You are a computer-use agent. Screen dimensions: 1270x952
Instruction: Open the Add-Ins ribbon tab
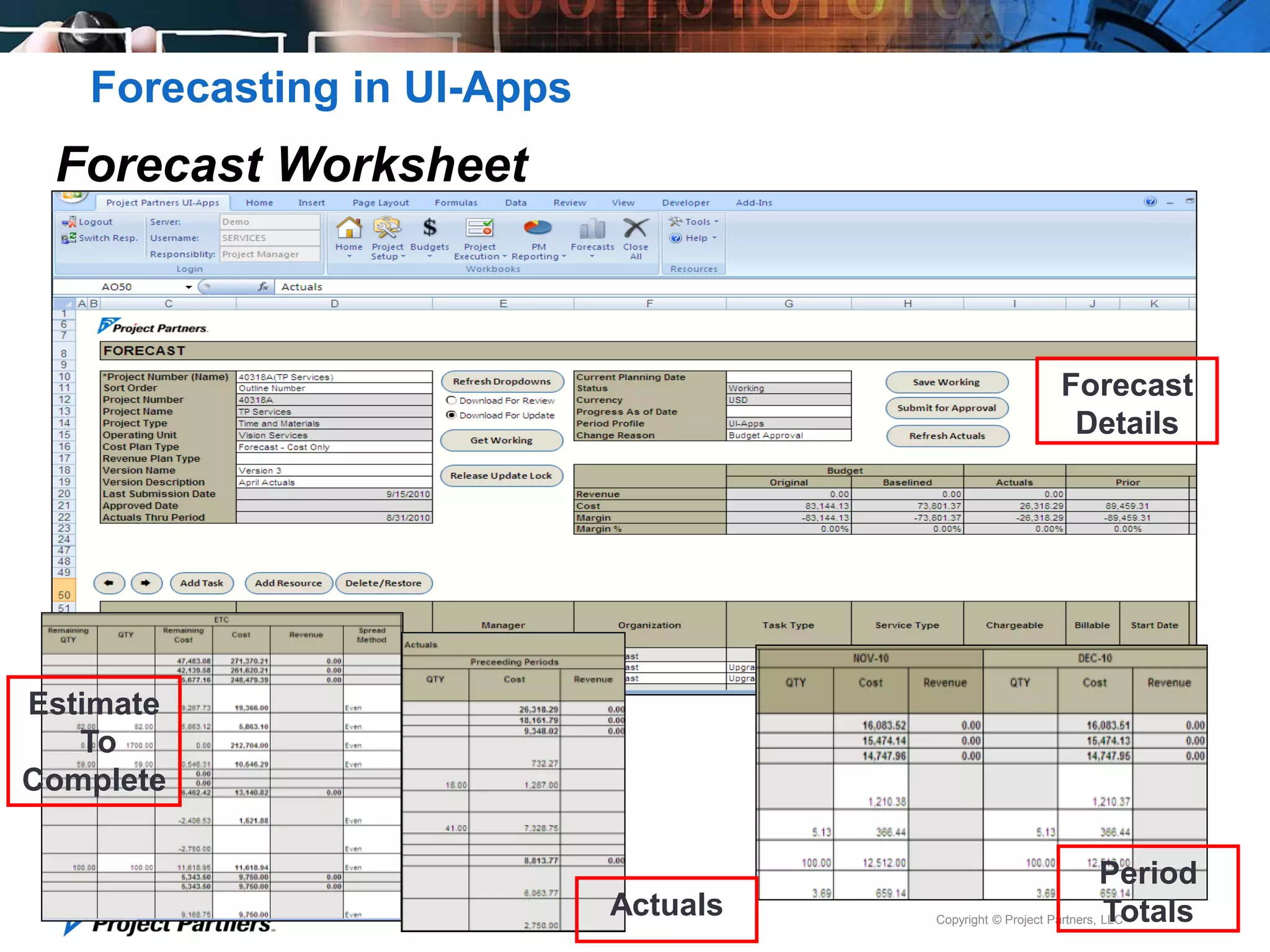click(x=753, y=203)
